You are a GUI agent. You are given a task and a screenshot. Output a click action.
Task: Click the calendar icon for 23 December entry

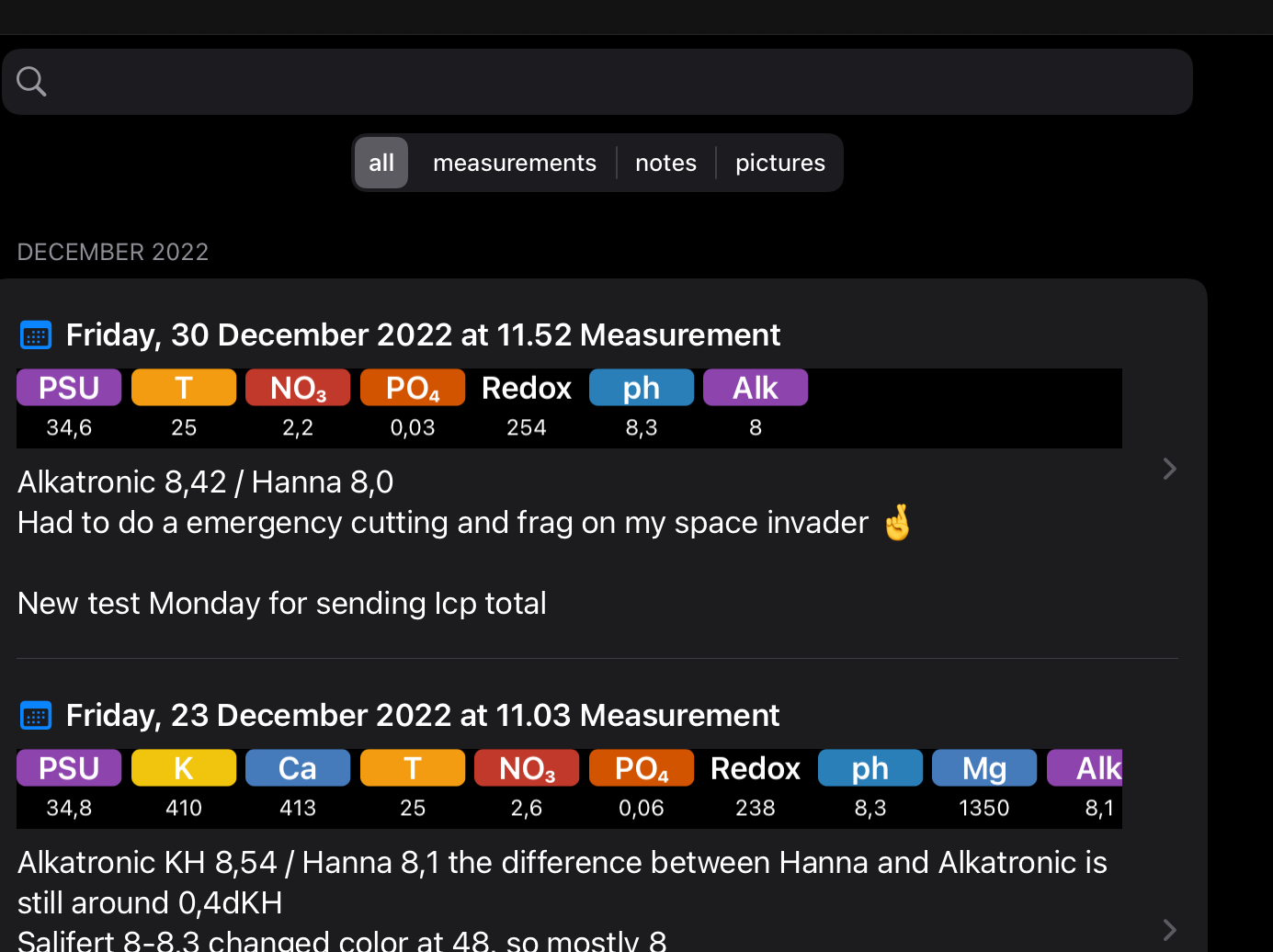(36, 717)
